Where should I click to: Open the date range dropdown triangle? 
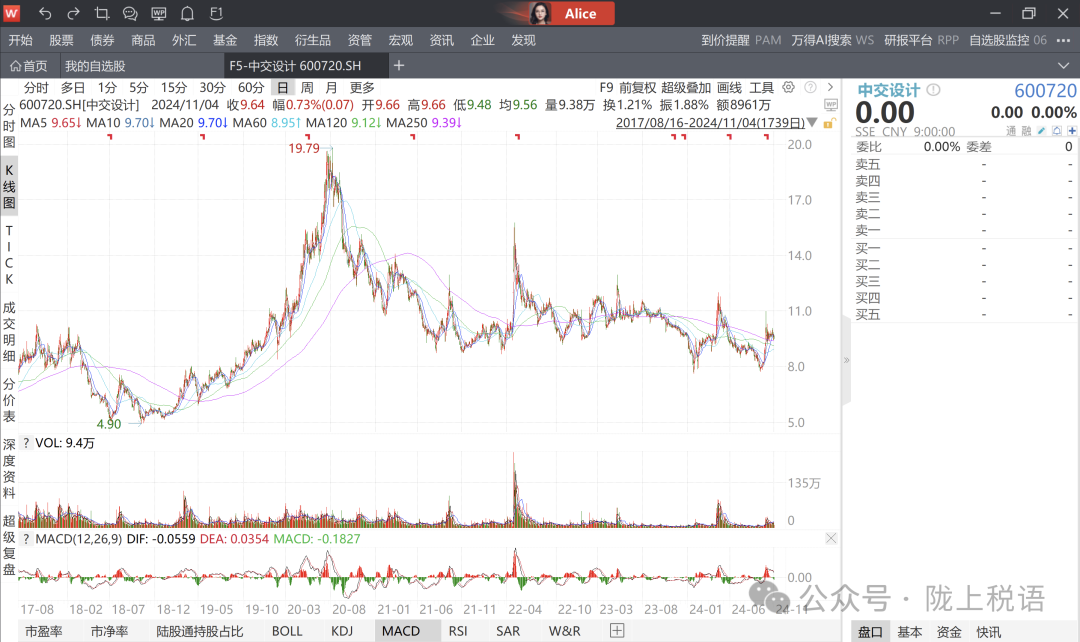(812, 123)
